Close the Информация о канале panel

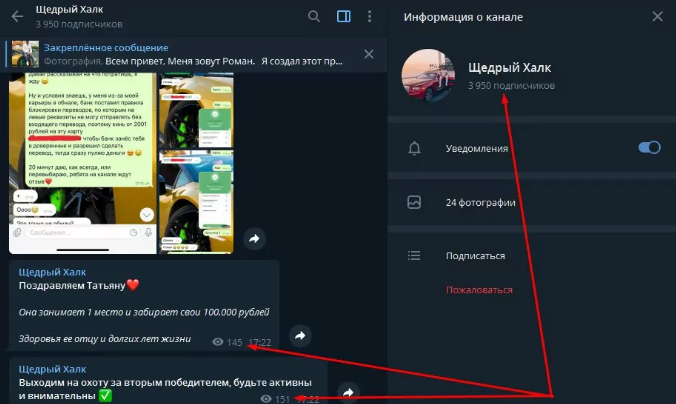(x=657, y=16)
